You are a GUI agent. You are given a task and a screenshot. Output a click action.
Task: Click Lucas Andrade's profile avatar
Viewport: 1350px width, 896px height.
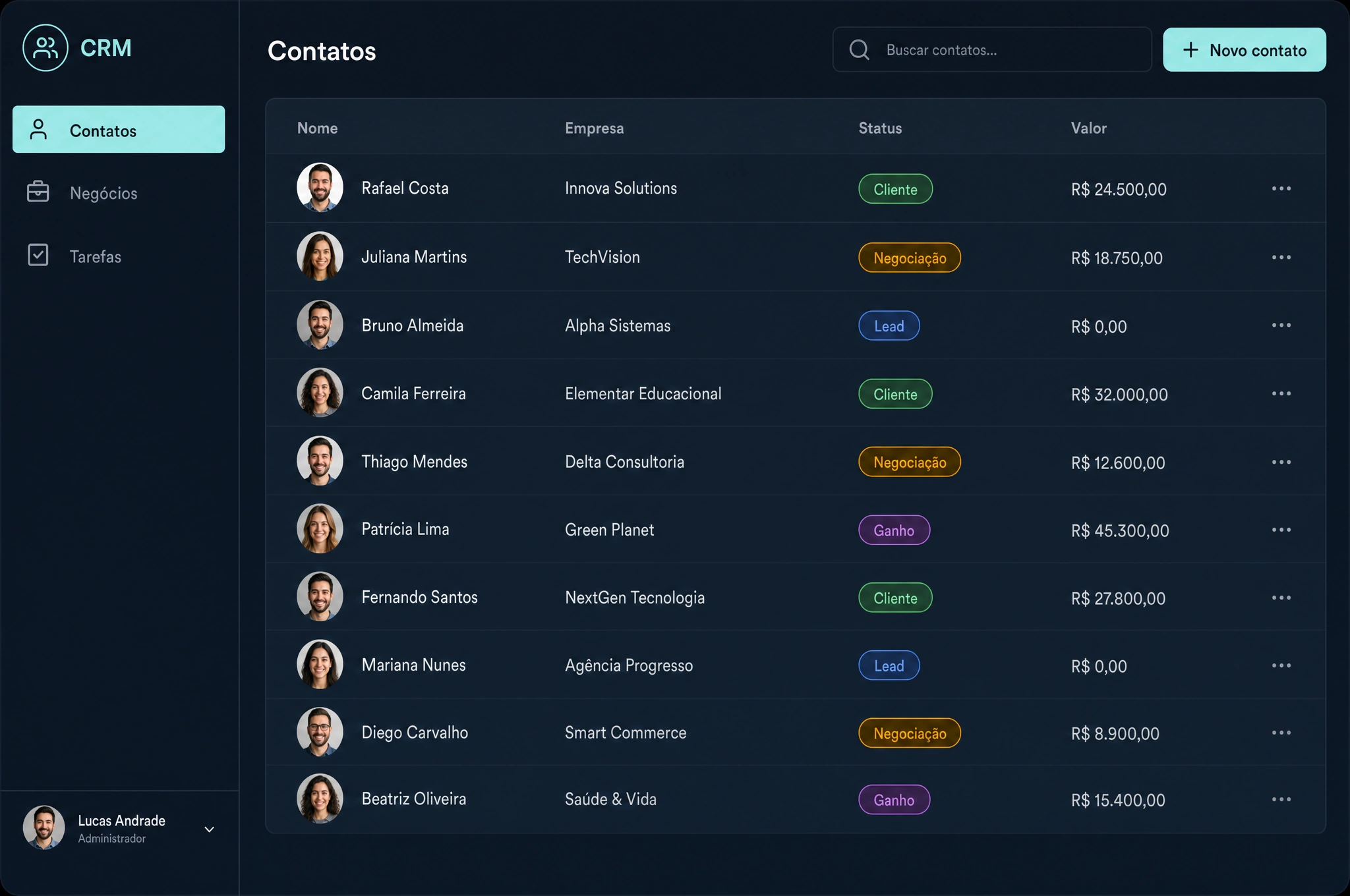(x=44, y=827)
